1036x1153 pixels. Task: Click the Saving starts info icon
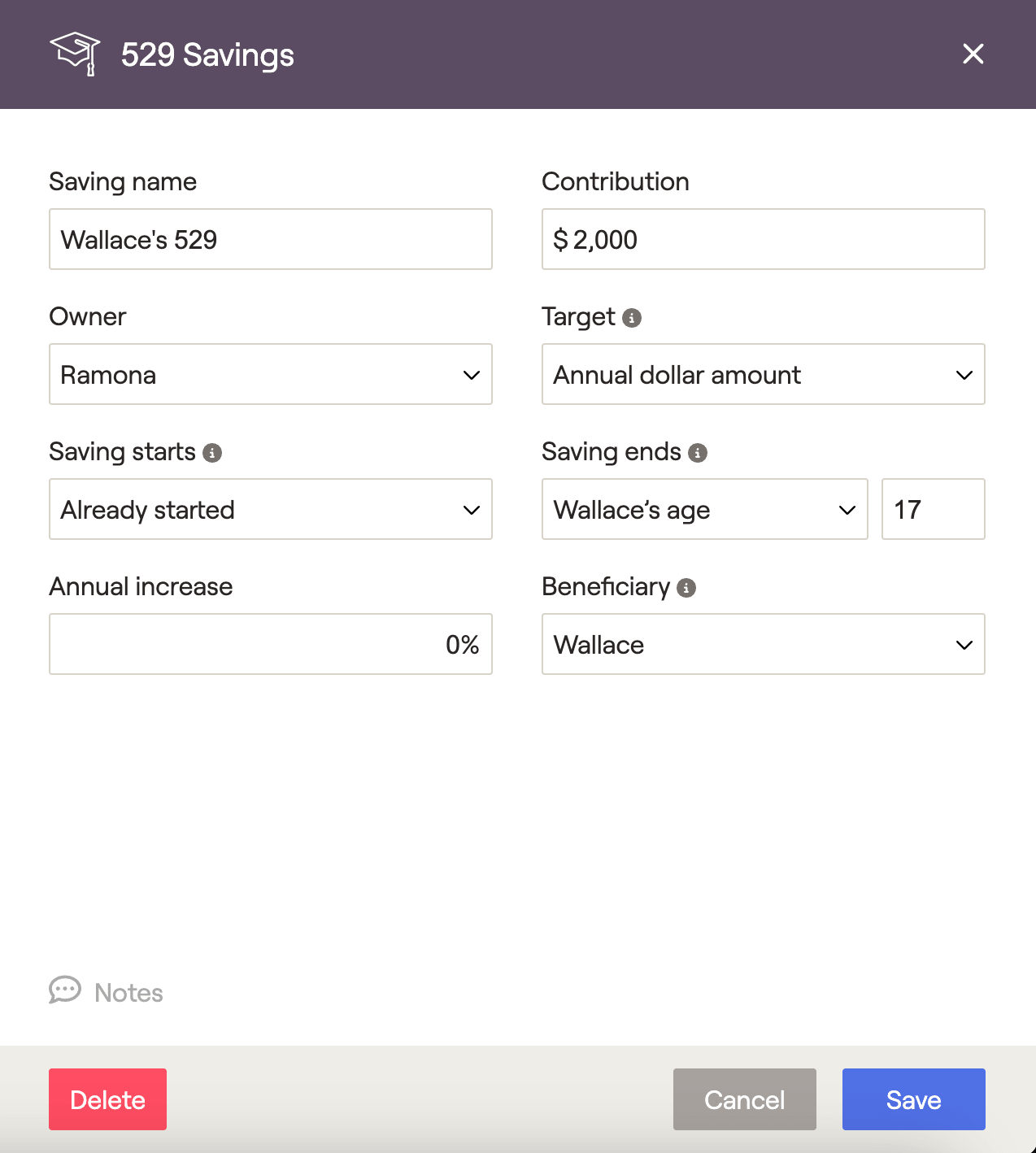click(x=212, y=453)
